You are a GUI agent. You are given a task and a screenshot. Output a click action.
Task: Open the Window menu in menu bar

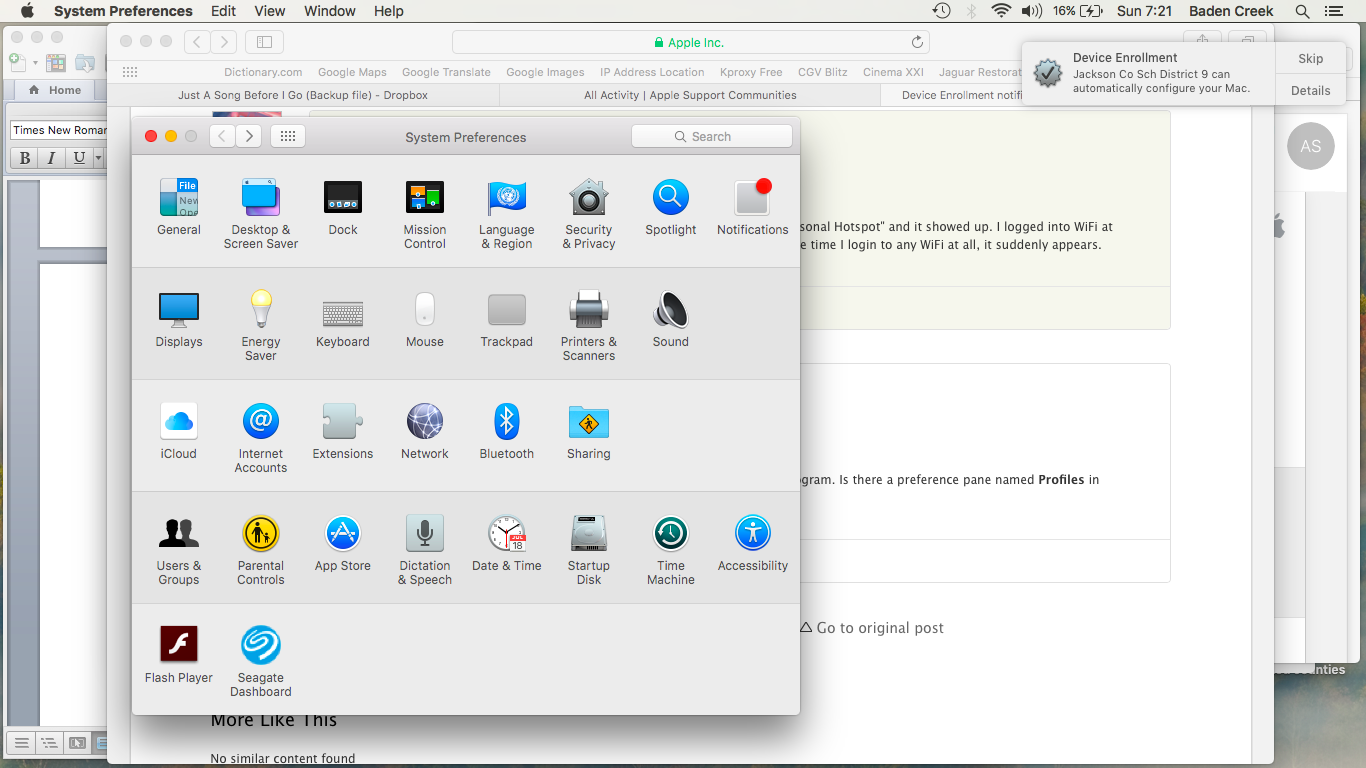tap(329, 11)
